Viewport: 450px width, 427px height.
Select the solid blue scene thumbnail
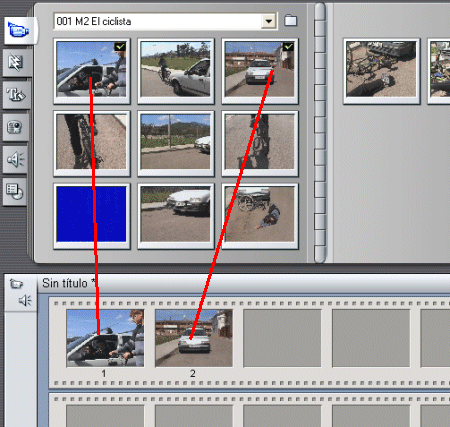point(92,214)
